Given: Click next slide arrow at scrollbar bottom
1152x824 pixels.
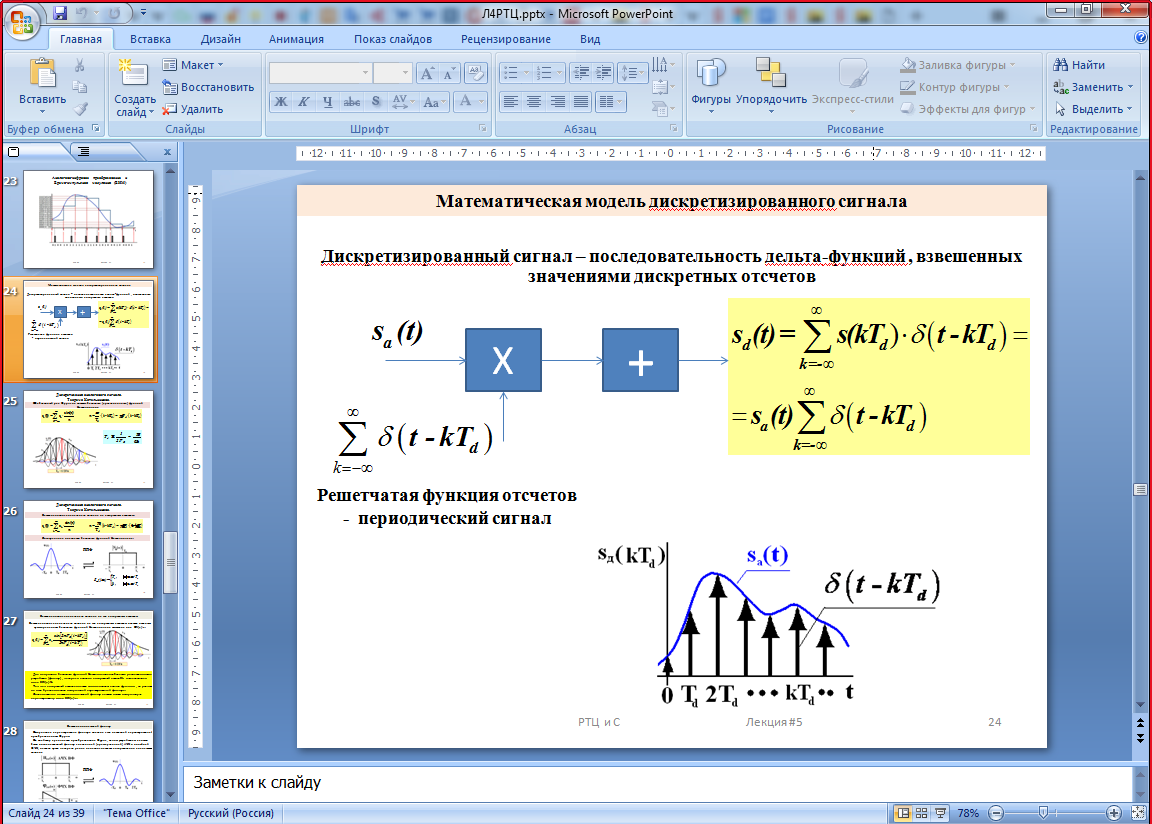Looking at the screenshot, I should (1140, 737).
